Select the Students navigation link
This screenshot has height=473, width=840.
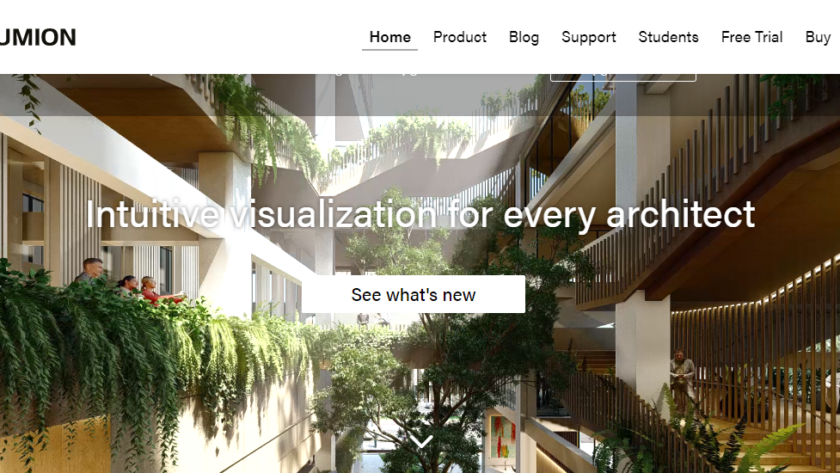coord(669,37)
